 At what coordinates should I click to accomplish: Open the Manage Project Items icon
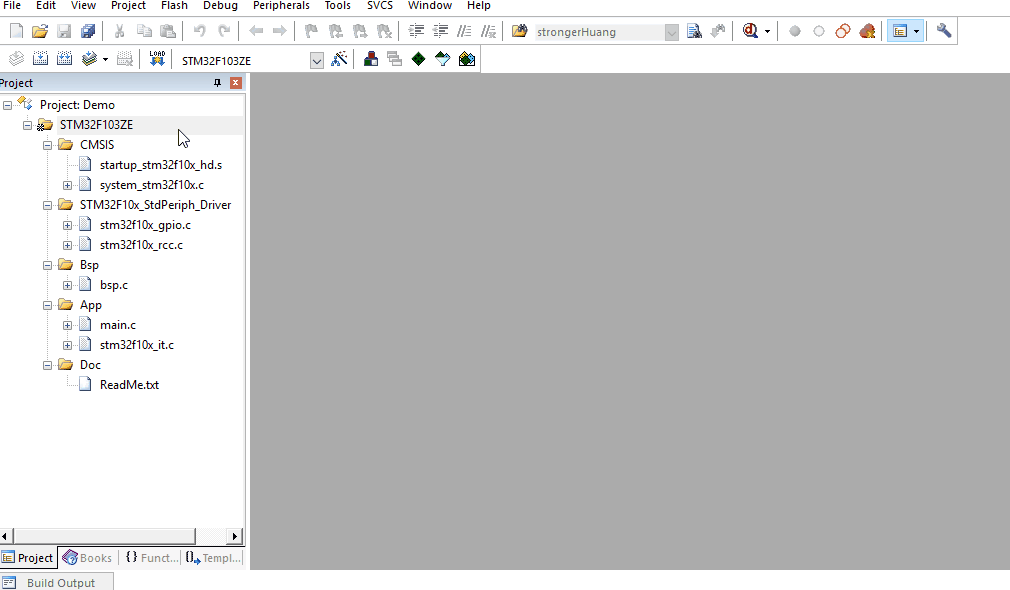click(x=371, y=59)
